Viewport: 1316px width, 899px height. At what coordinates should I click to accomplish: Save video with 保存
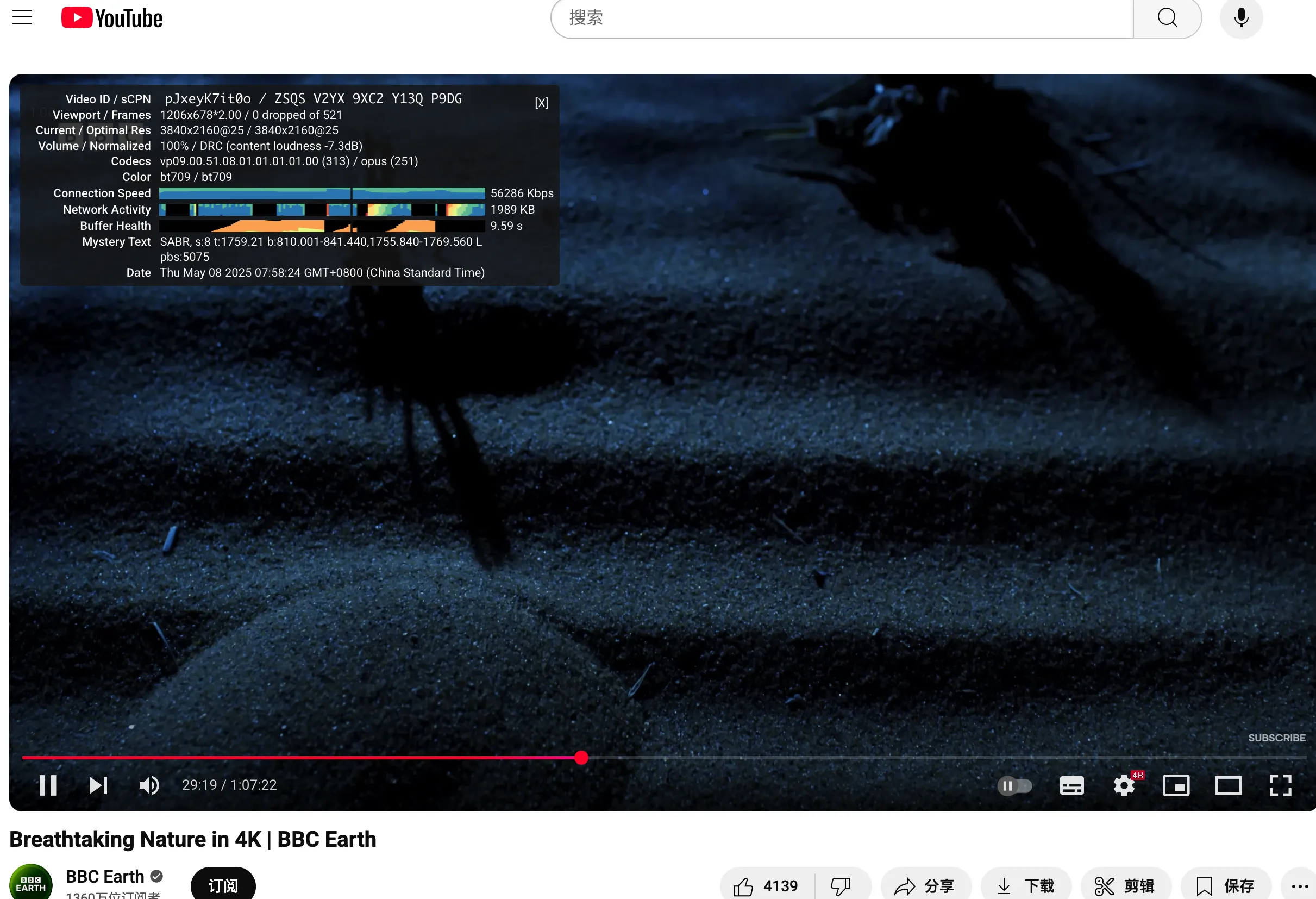(x=1225, y=885)
